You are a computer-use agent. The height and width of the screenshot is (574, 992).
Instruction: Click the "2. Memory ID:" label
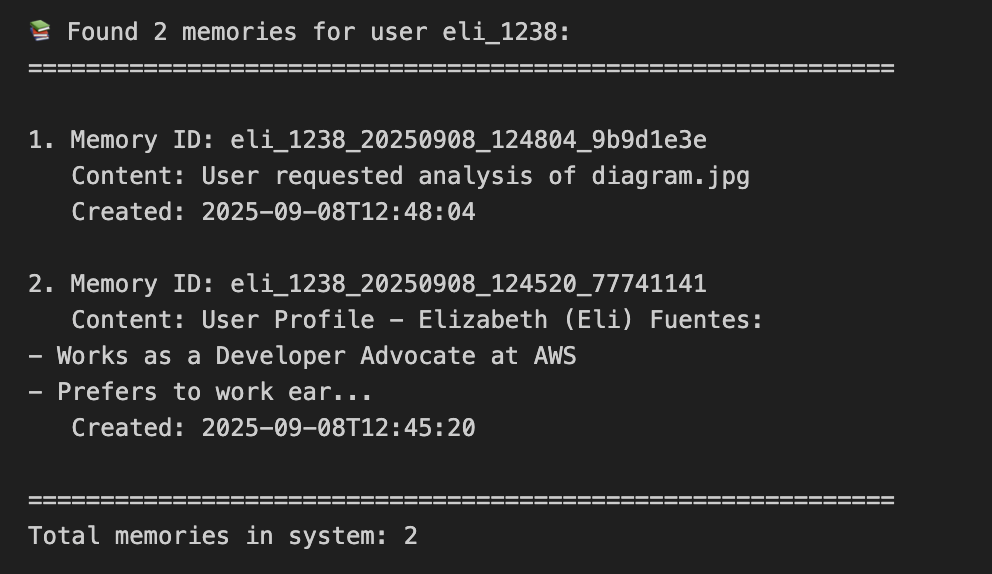pyautogui.click(x=120, y=284)
